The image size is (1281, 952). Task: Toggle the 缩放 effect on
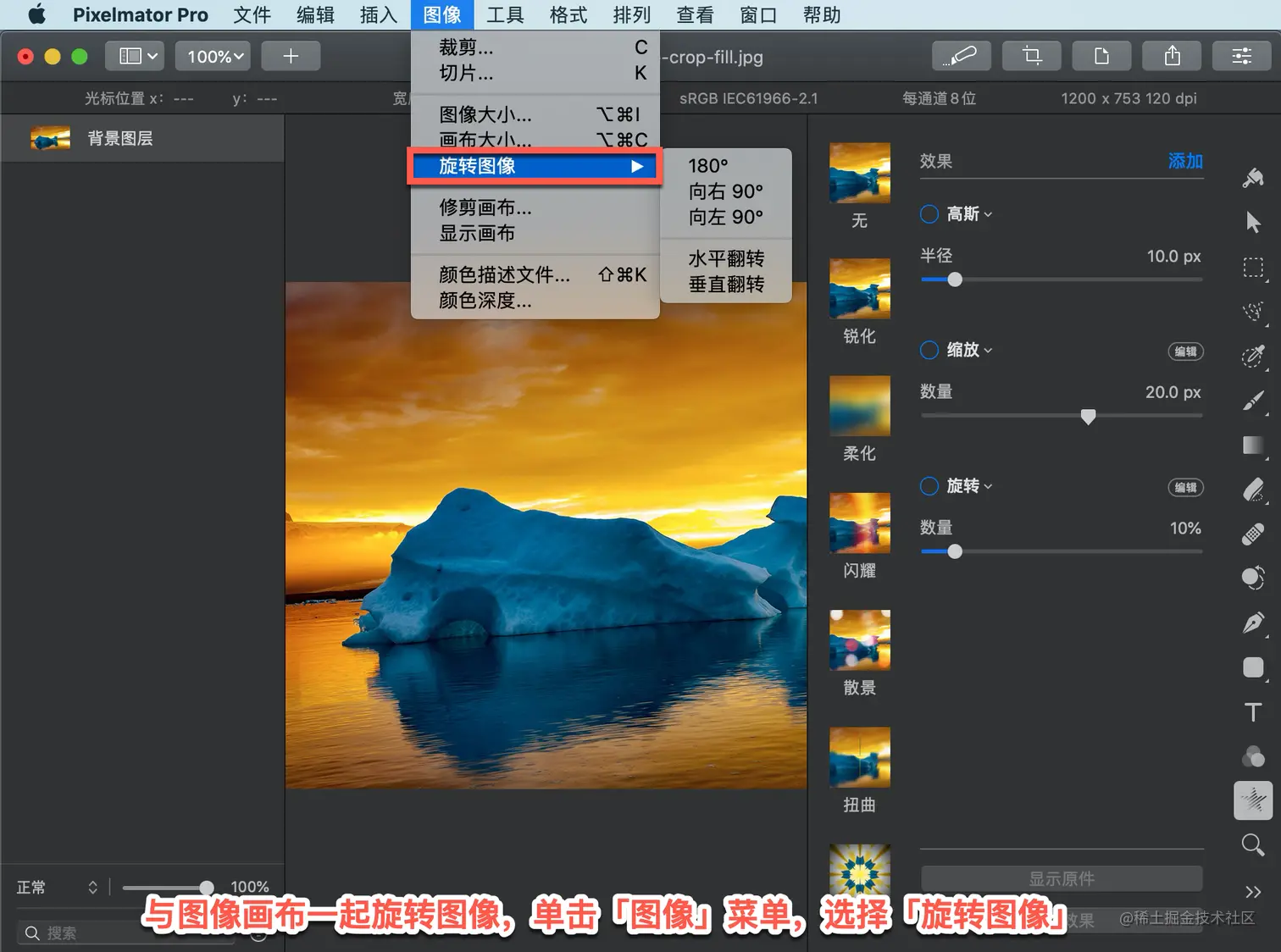929,350
